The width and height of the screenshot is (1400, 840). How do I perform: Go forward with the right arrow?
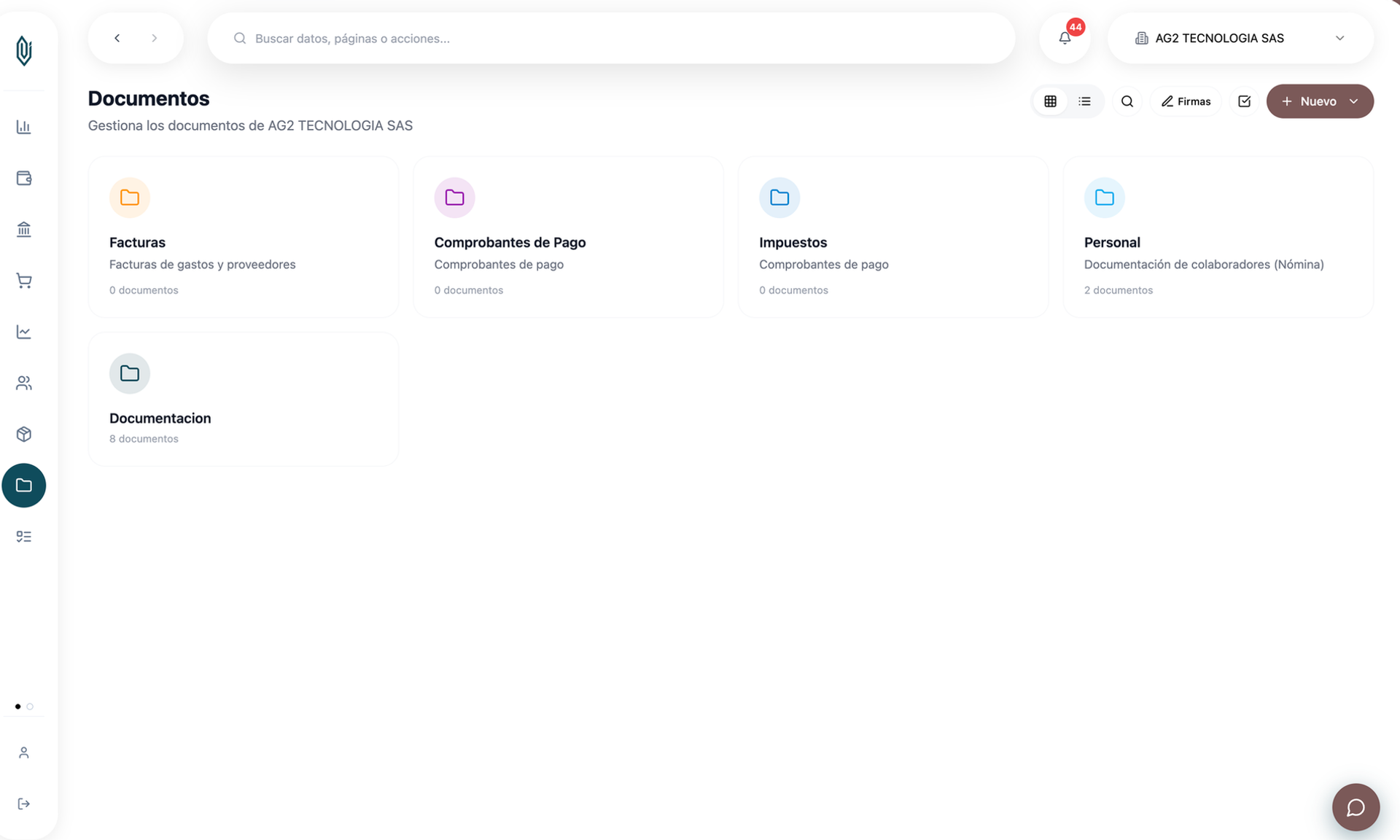pos(155,38)
